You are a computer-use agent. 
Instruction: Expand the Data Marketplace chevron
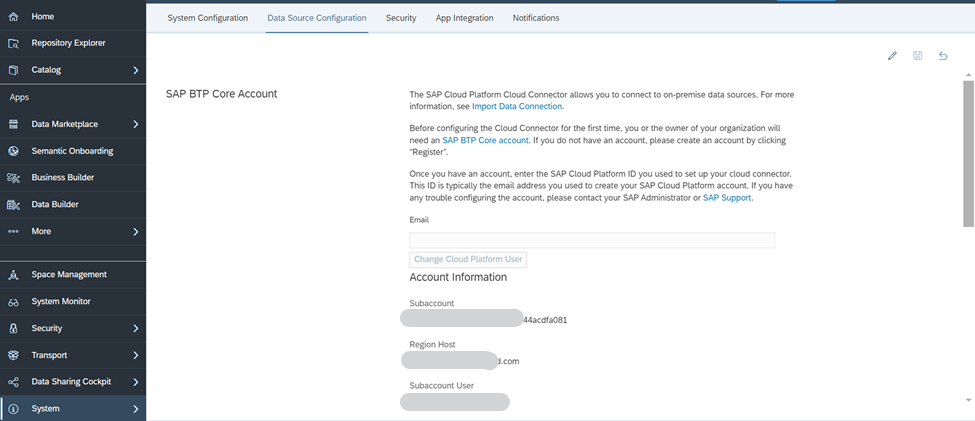(136, 124)
